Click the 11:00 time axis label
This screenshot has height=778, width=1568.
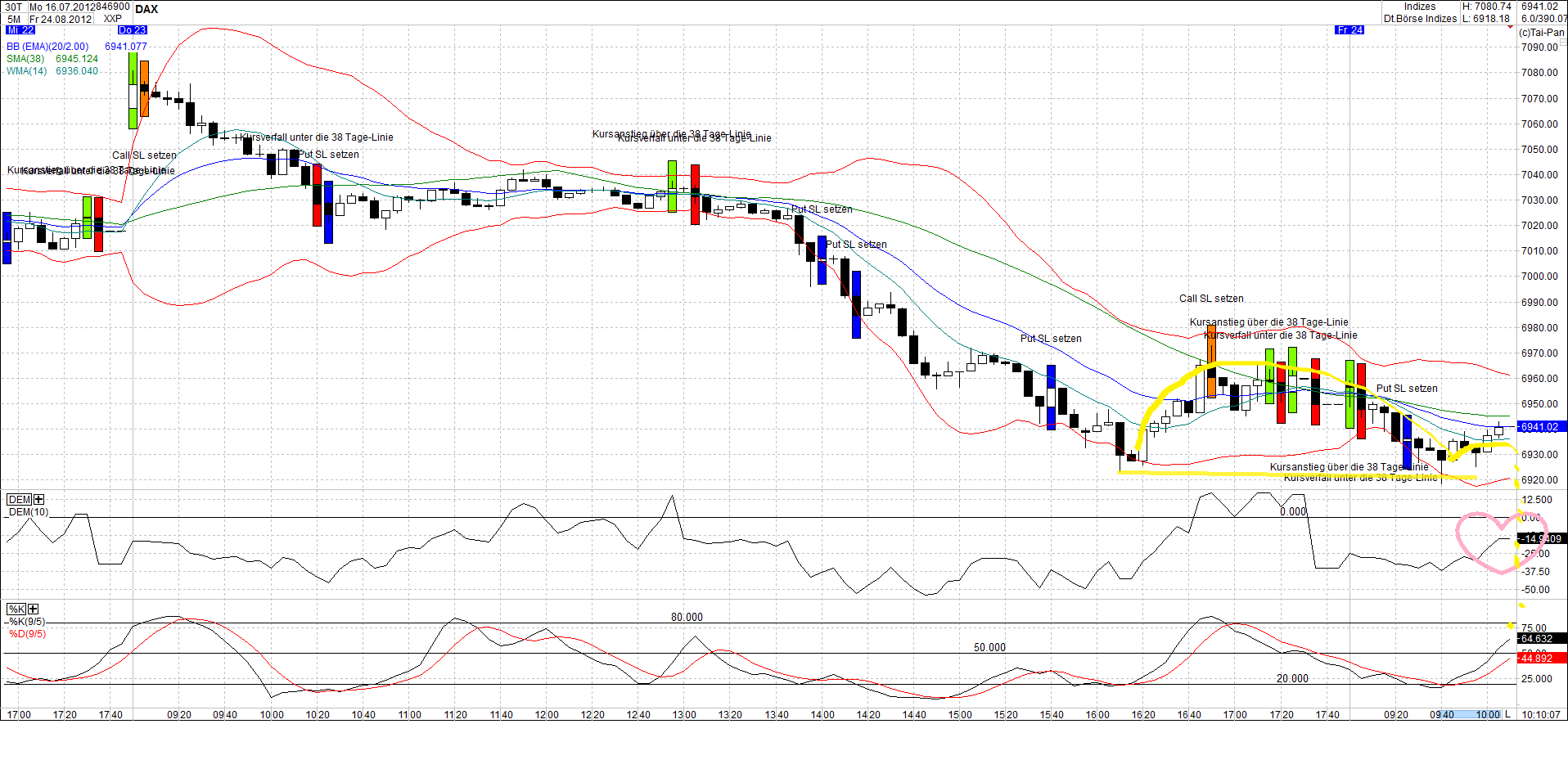[x=409, y=715]
